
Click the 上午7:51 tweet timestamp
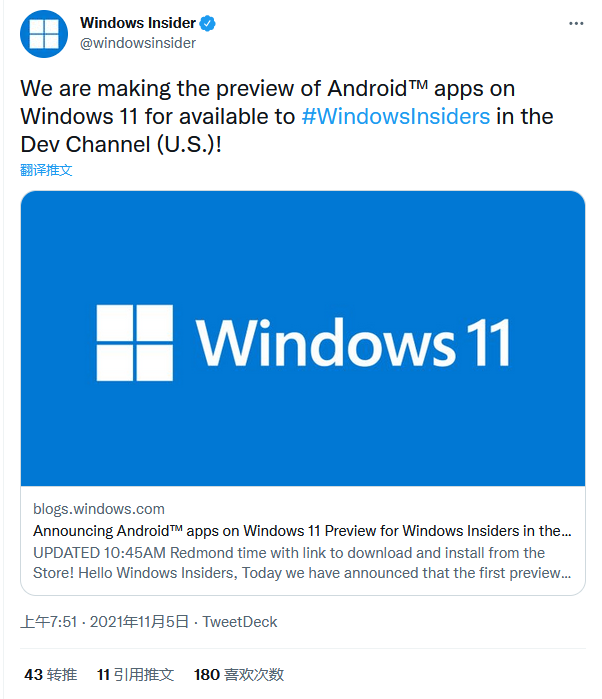pyautogui.click(x=49, y=621)
